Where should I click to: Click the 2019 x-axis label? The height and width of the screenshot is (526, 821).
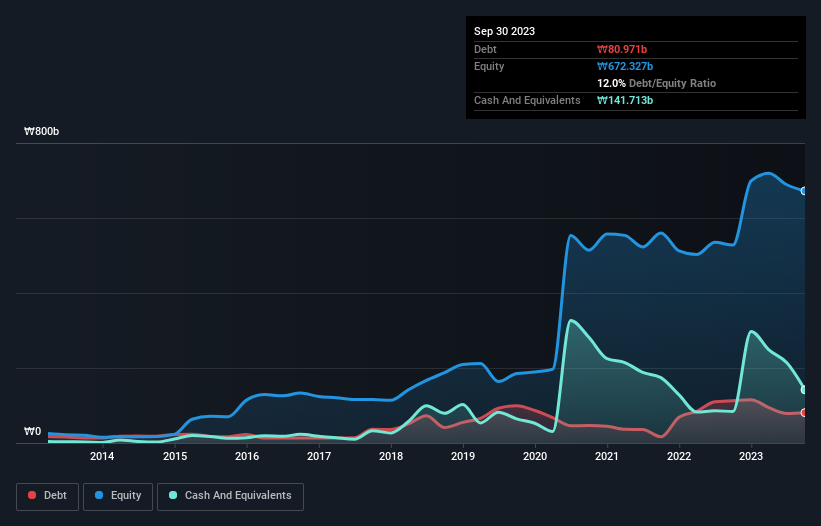click(x=463, y=456)
